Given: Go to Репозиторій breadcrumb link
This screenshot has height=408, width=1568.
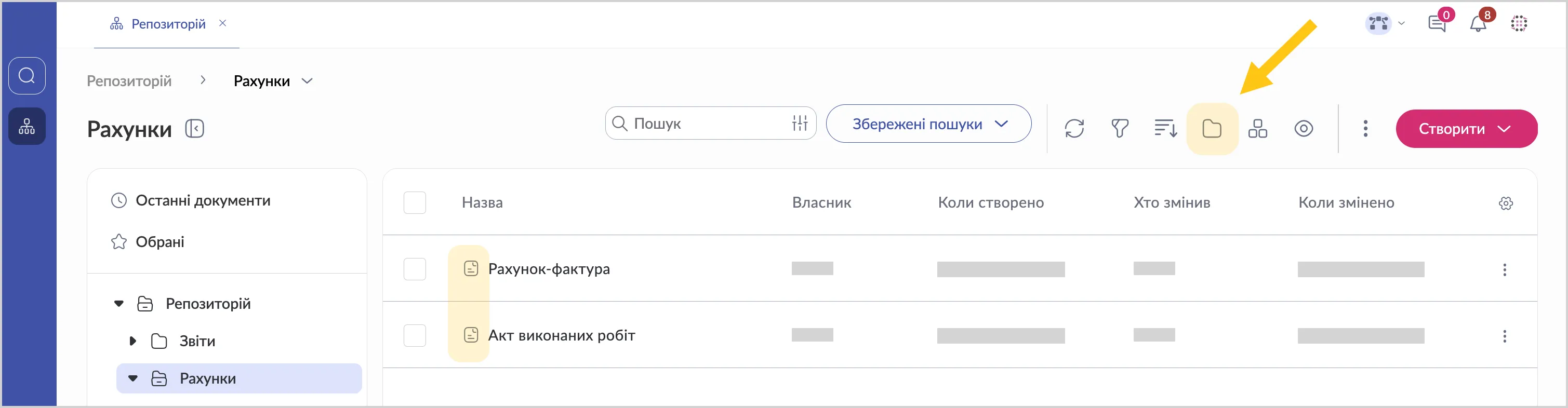Looking at the screenshot, I should (x=129, y=81).
